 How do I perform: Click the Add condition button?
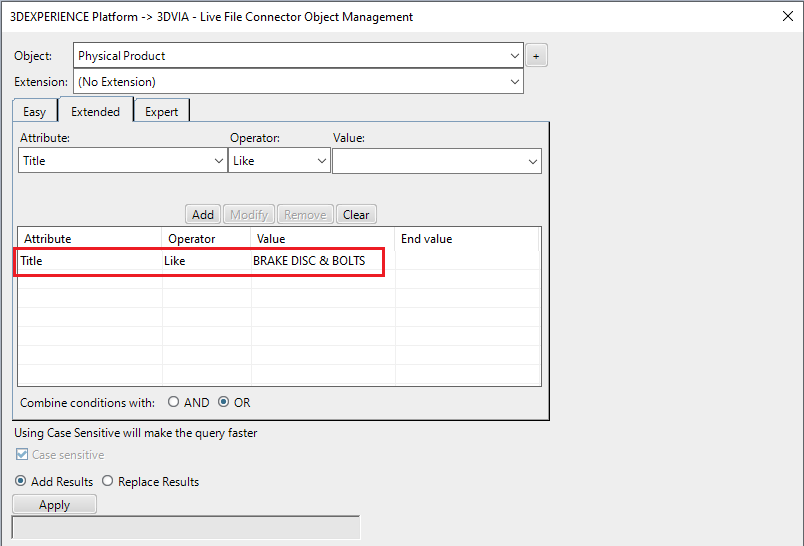pos(203,214)
